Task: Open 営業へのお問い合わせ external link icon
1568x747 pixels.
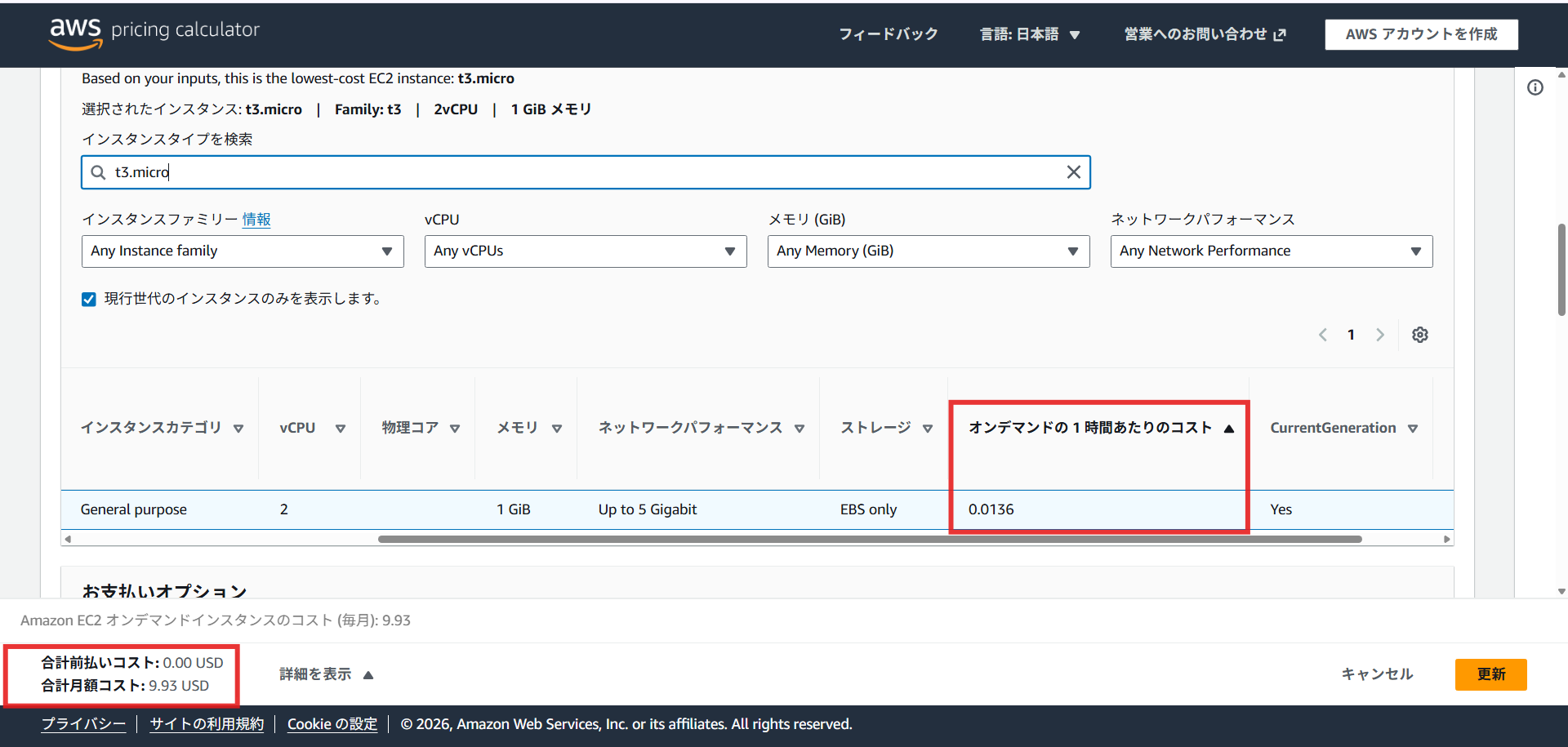Action: click(x=1278, y=35)
